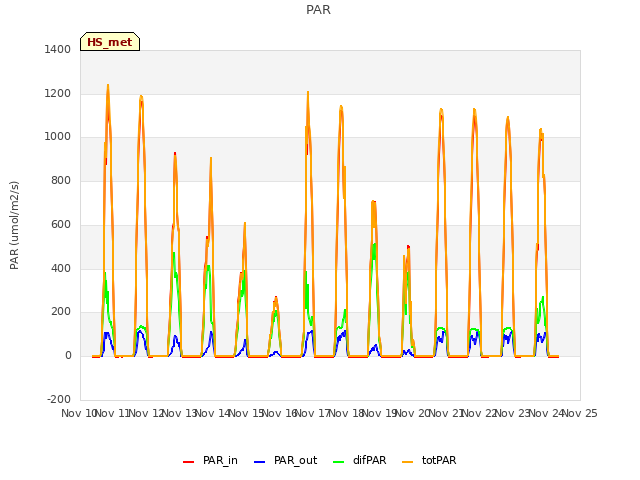Click the 0 y-axis tick label

68,356
